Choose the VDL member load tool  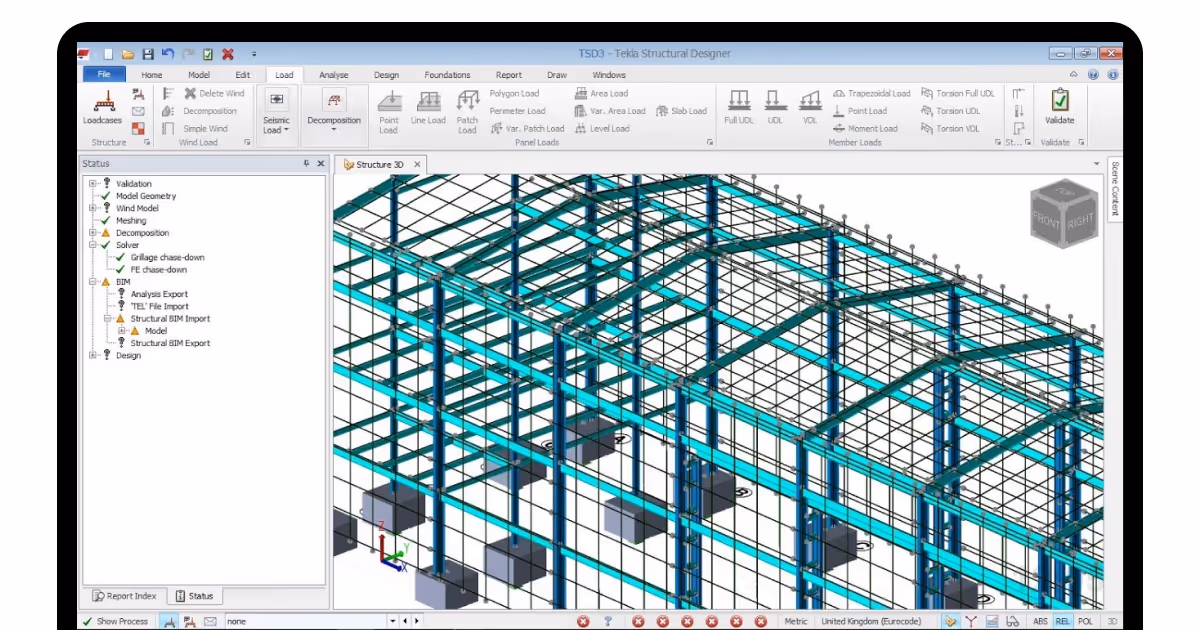(809, 108)
